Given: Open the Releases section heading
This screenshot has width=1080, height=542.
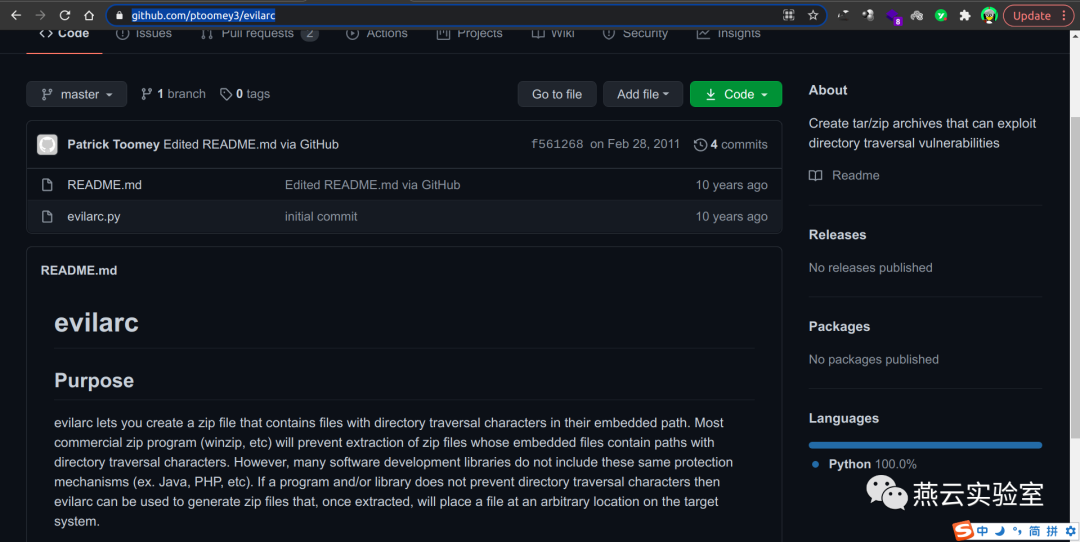Looking at the screenshot, I should 838,235.
